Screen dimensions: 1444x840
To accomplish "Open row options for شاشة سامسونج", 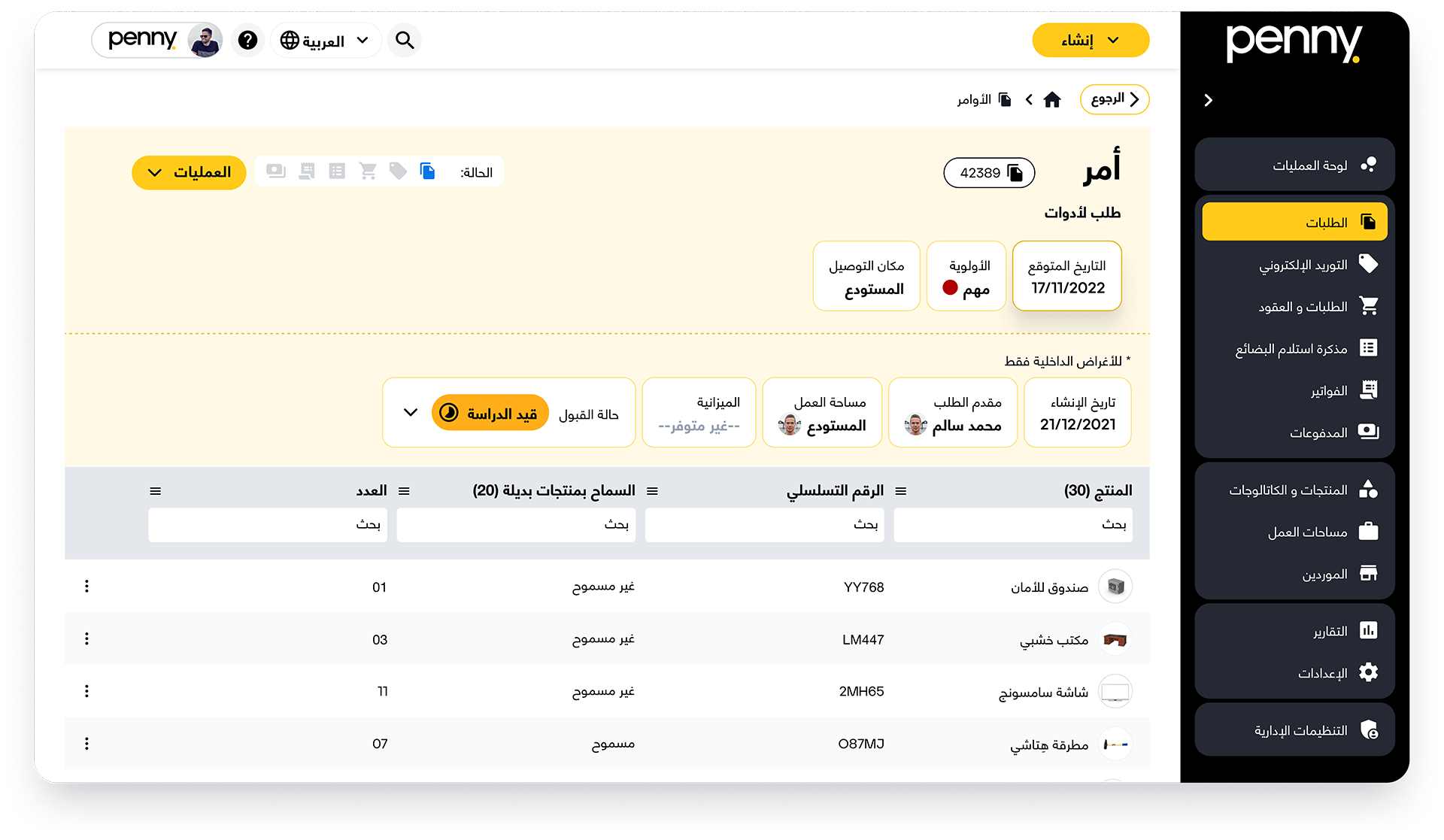I will [87, 691].
